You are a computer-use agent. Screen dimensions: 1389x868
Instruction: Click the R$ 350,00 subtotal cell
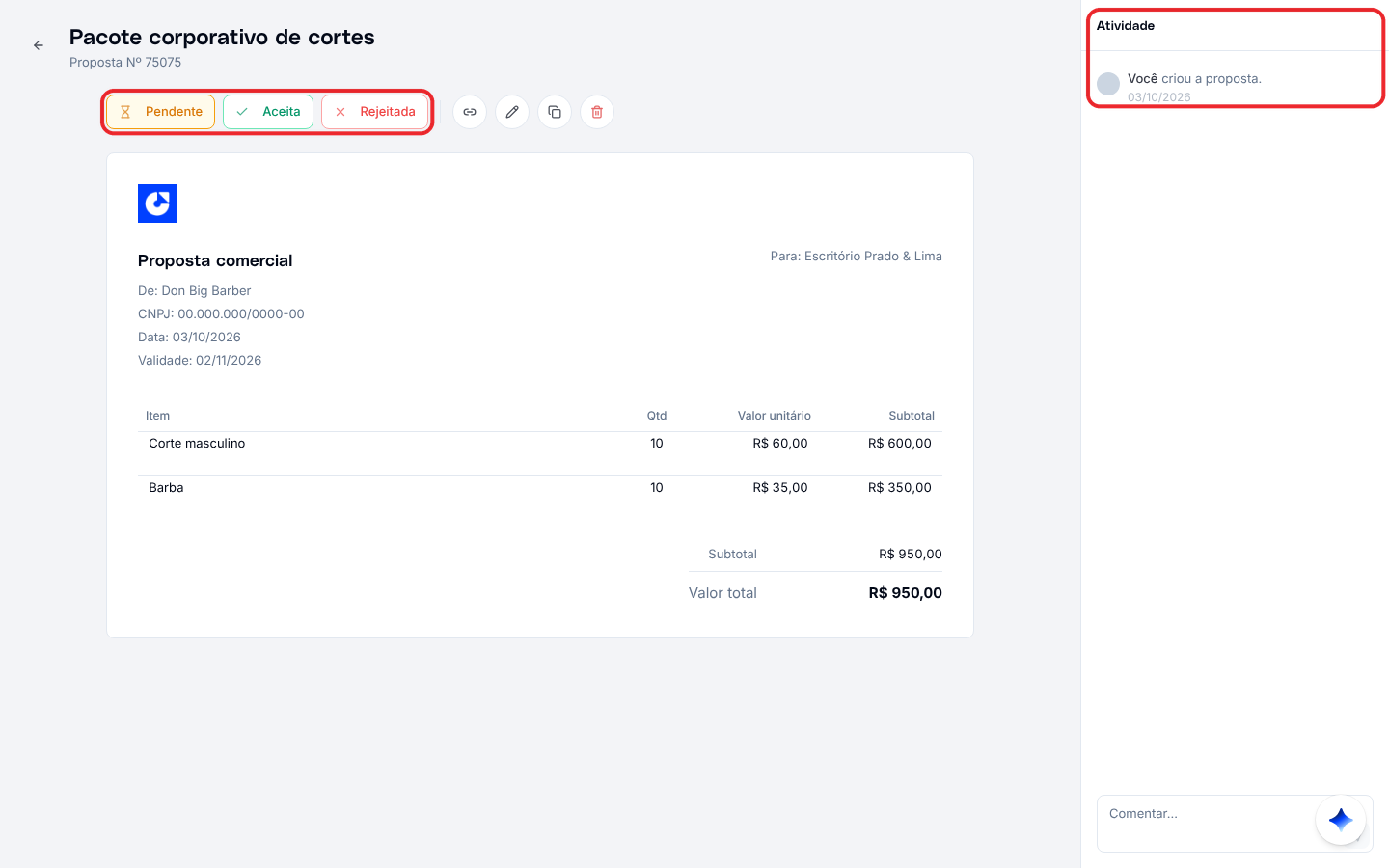point(900,488)
